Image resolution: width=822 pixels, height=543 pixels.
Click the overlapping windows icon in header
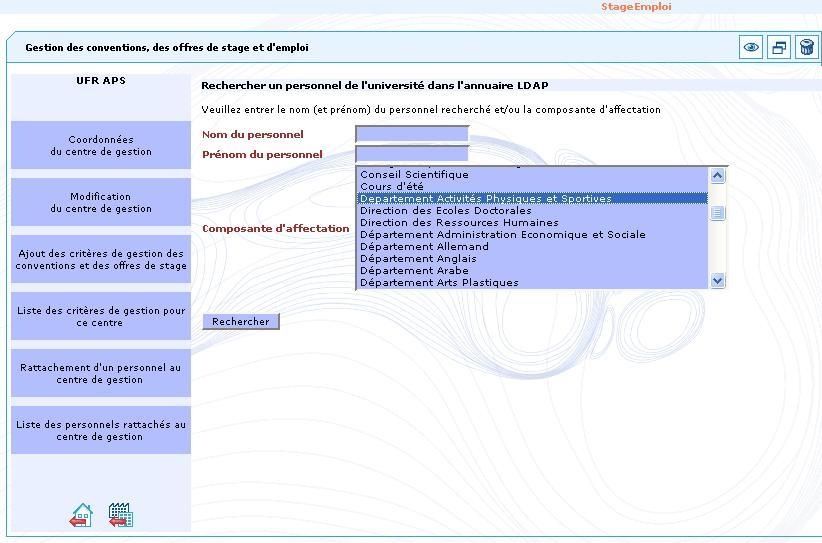(778, 47)
